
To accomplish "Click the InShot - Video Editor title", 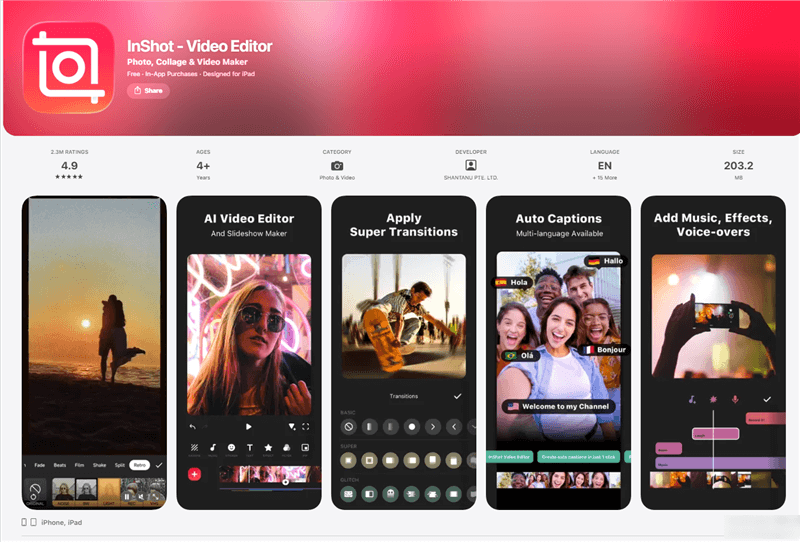I will [x=199, y=46].
